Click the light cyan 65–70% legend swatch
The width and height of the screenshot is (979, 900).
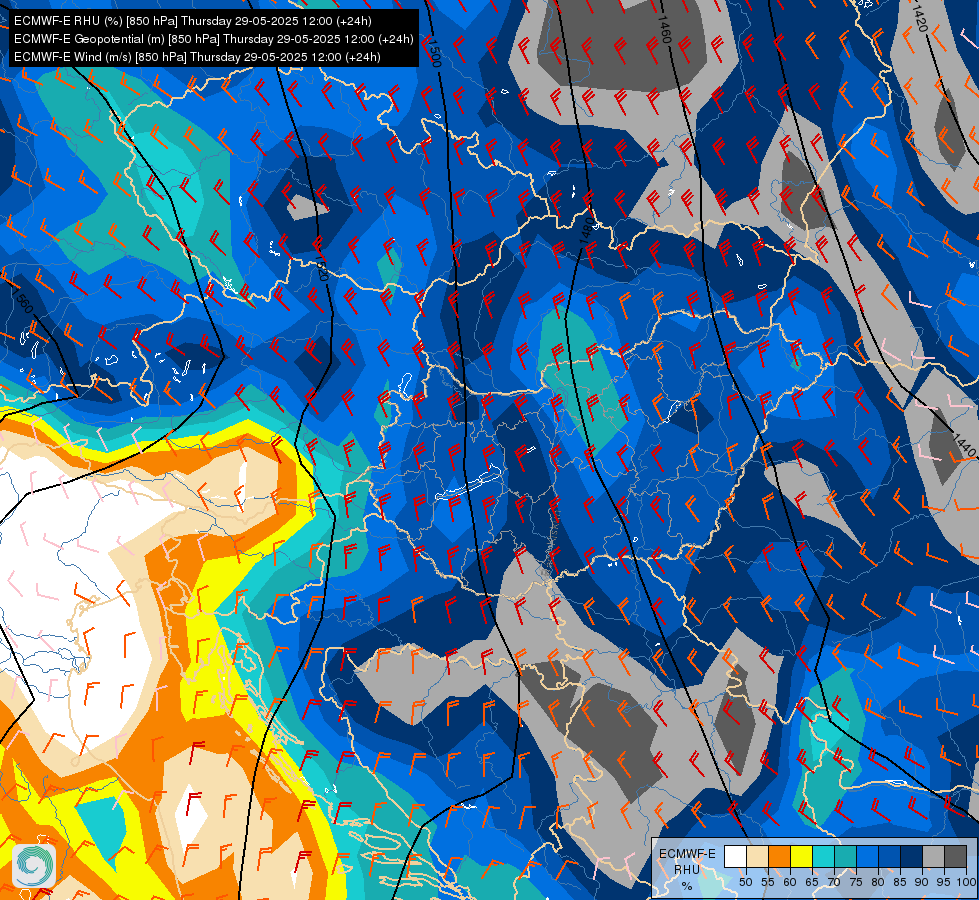coord(824,856)
